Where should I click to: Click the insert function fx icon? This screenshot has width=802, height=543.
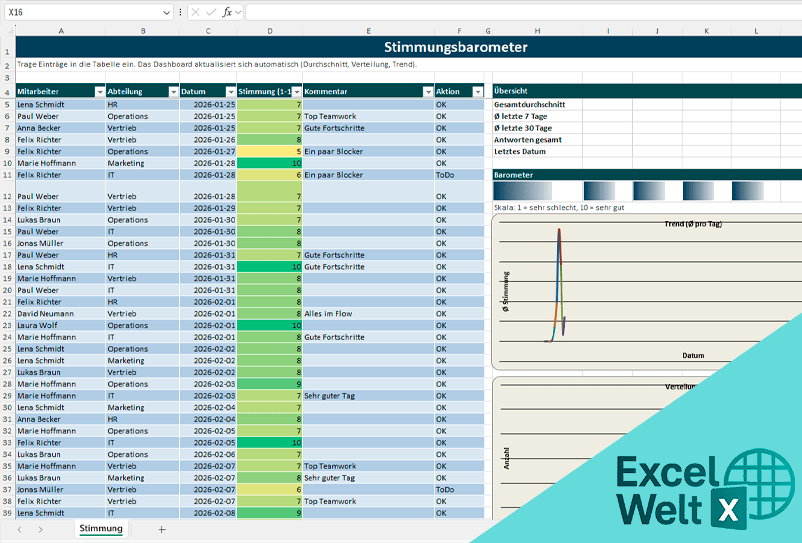[x=227, y=12]
